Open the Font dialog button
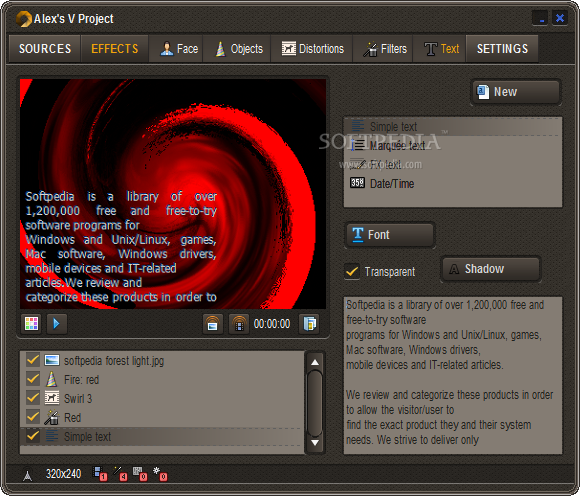Image resolution: width=580 pixels, height=496 pixels. pos(390,234)
